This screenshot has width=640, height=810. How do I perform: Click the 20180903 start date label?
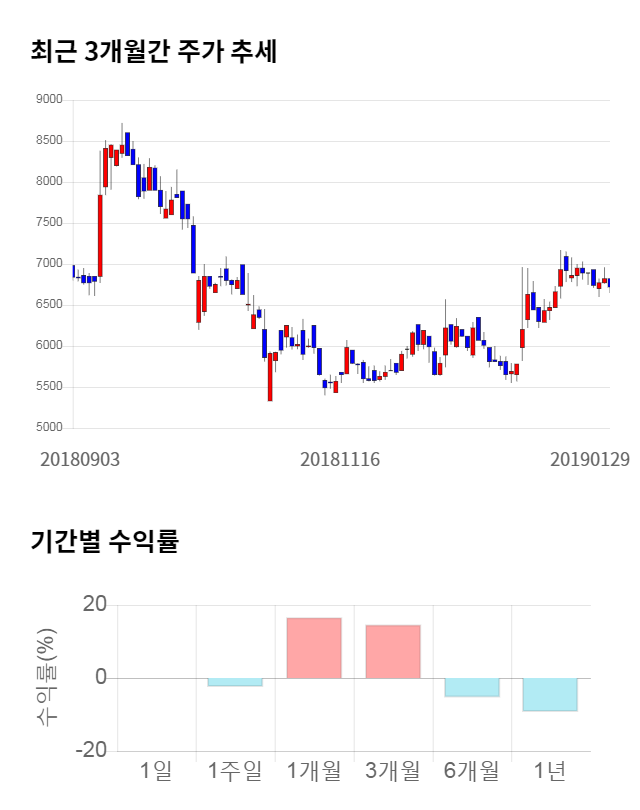point(80,460)
